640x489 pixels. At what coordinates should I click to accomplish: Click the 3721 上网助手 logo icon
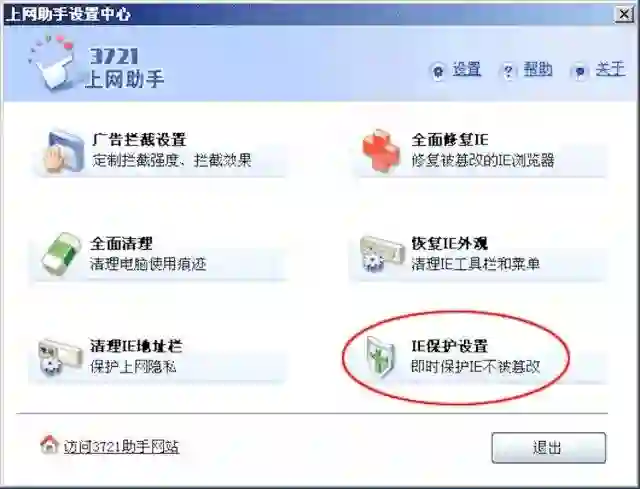tap(53, 62)
